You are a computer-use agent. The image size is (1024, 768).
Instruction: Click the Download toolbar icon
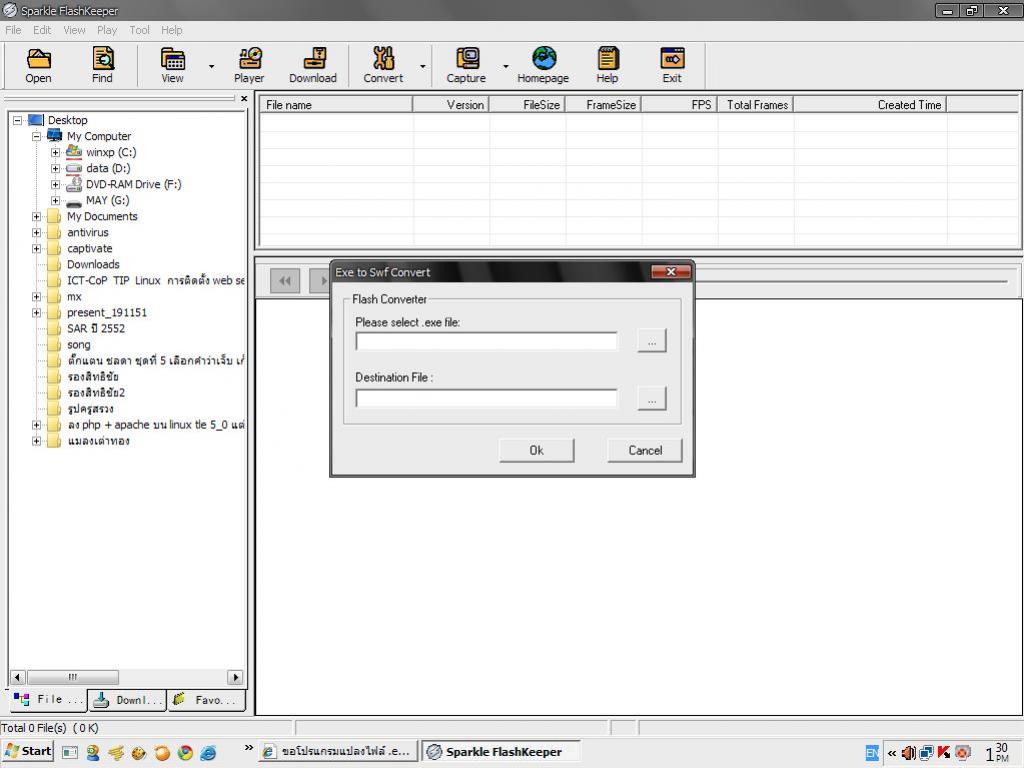tap(313, 65)
